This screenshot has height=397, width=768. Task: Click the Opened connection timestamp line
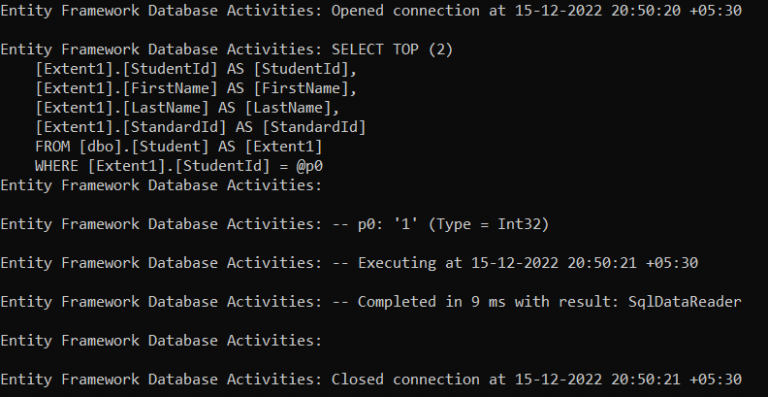371,11
